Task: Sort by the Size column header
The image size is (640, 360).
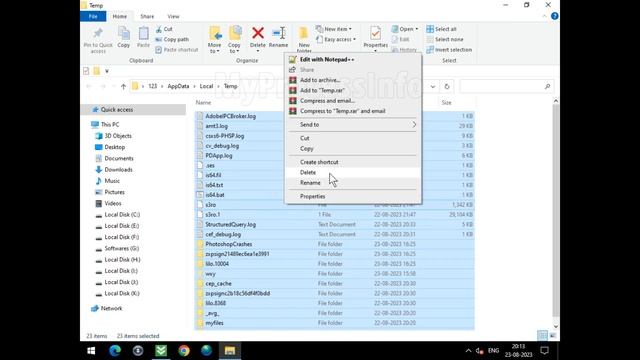Action: pyautogui.click(x=447, y=103)
